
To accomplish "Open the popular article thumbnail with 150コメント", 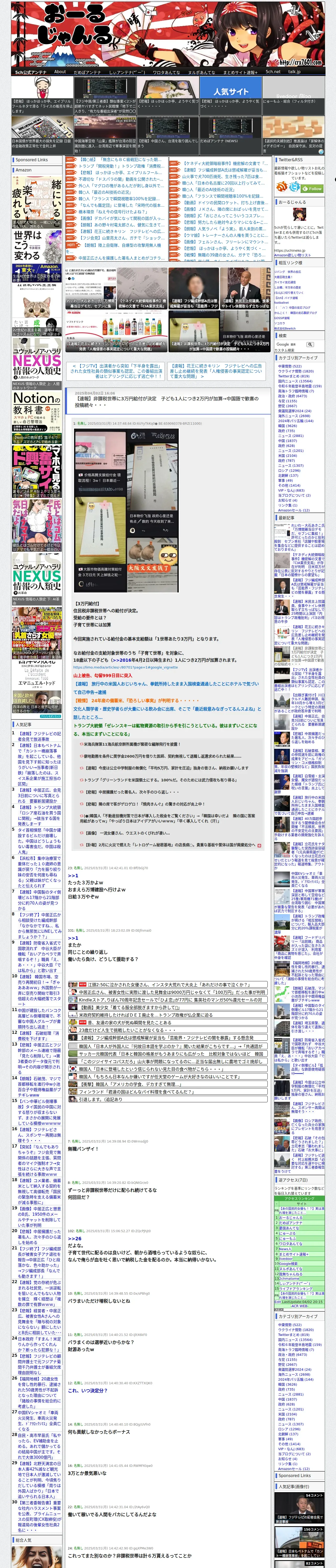I will click(x=299, y=1542).
